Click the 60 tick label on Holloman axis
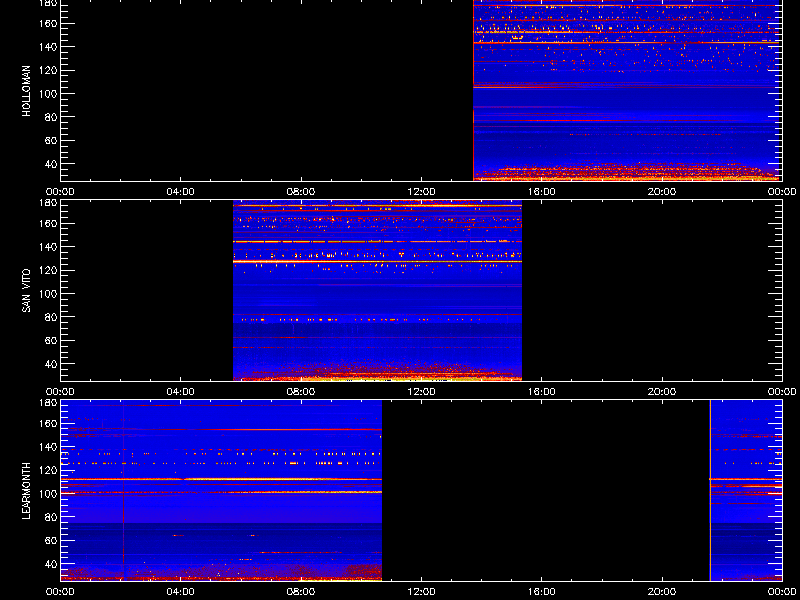 (x=52, y=140)
